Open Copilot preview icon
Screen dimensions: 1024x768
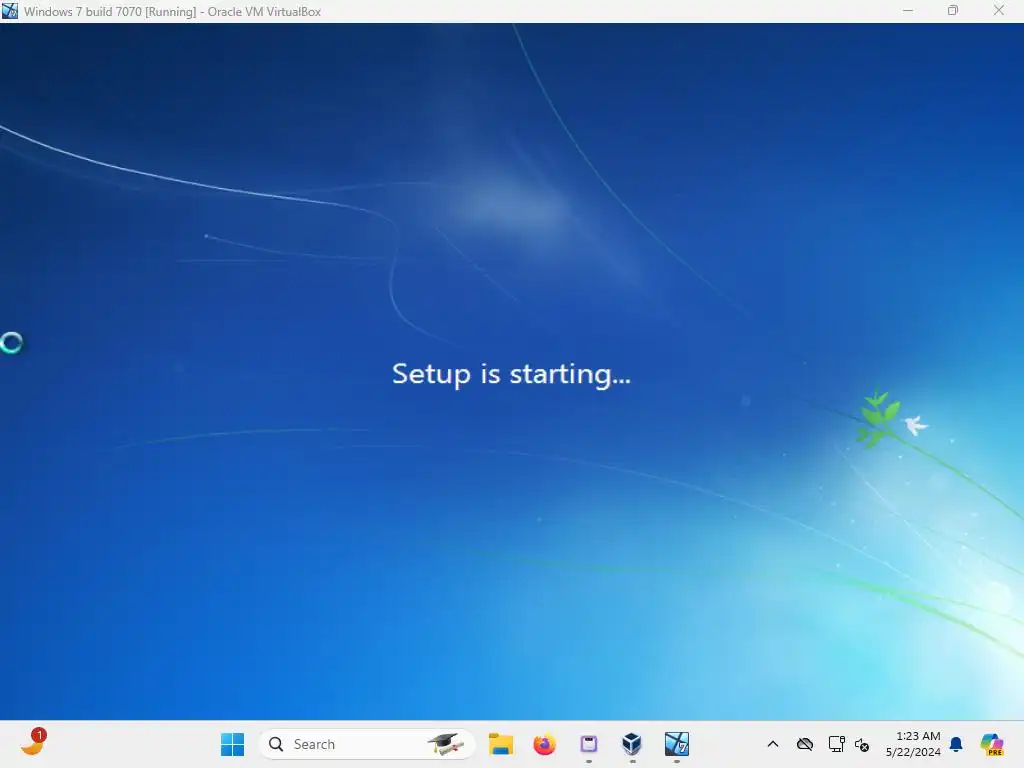pos(992,744)
